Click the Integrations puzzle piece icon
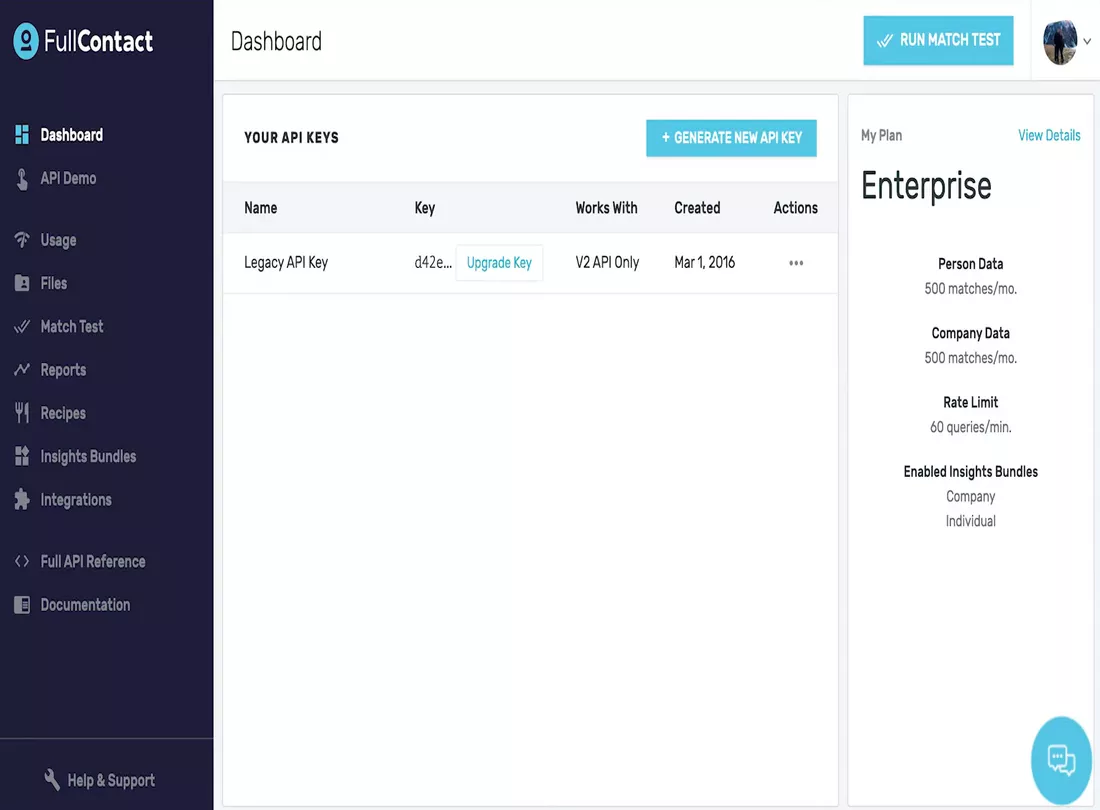Image resolution: width=1100 pixels, height=810 pixels. pos(22,499)
